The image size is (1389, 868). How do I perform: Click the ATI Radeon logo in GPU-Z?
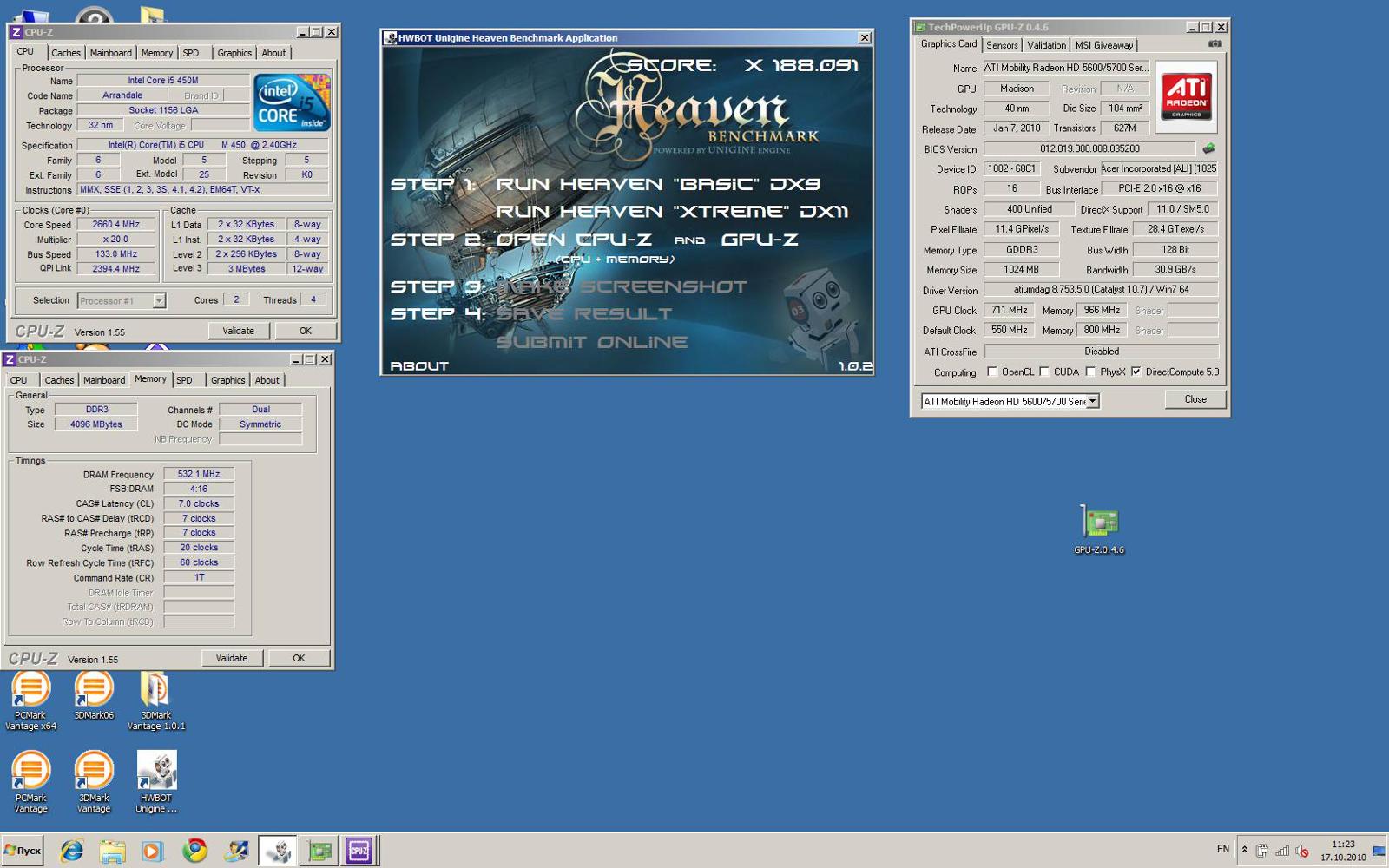pyautogui.click(x=1186, y=96)
